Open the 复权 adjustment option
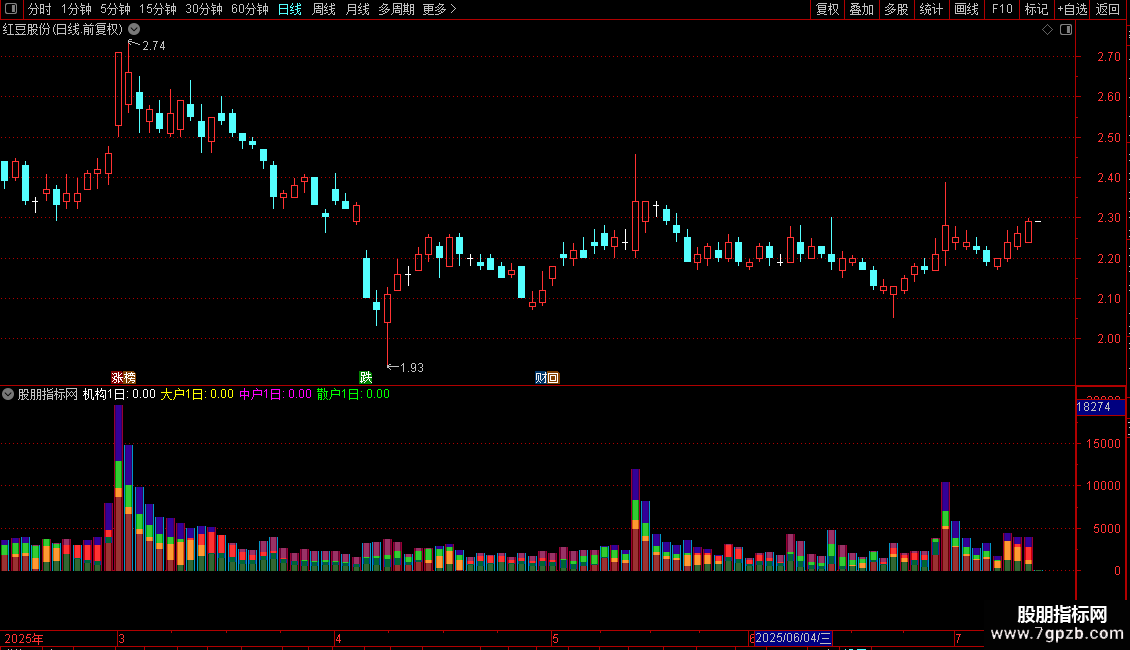1130x650 pixels. [827, 9]
